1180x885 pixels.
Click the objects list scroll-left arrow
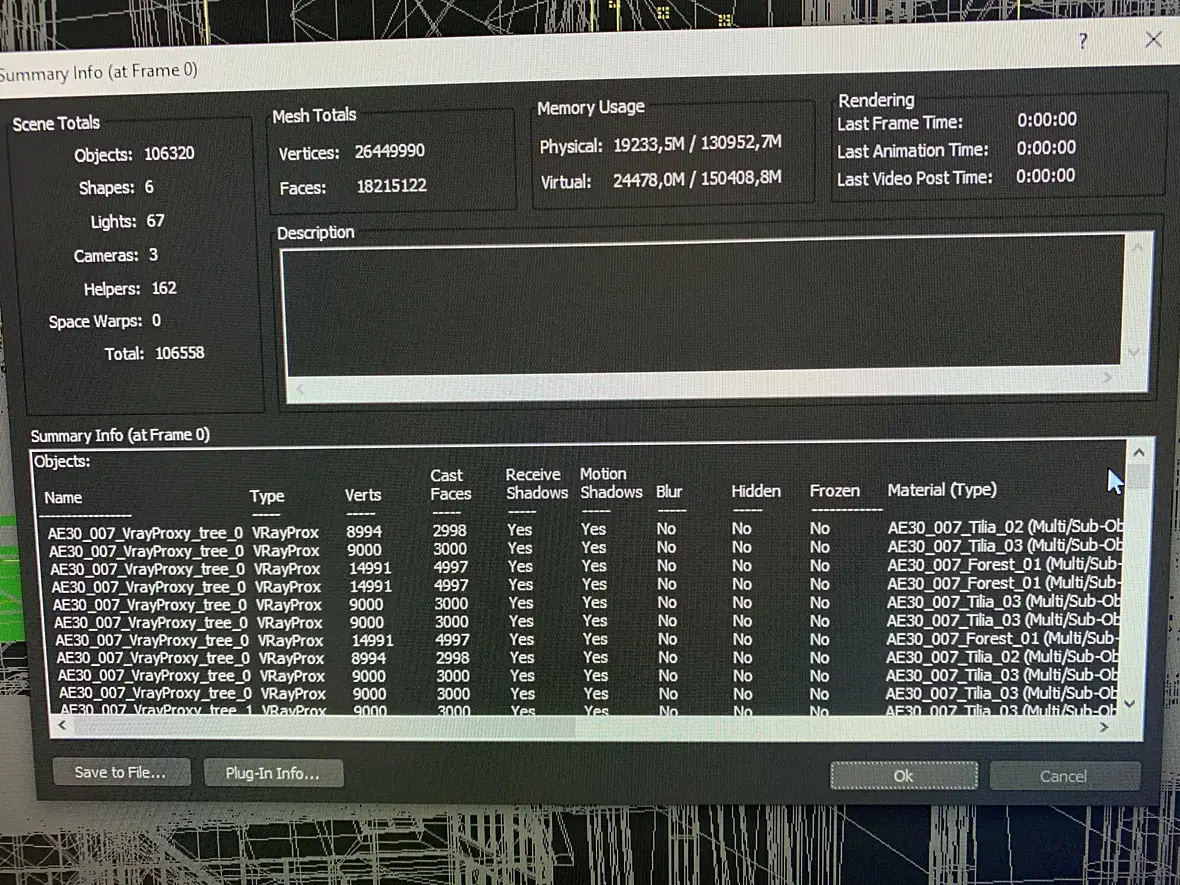[x=62, y=725]
